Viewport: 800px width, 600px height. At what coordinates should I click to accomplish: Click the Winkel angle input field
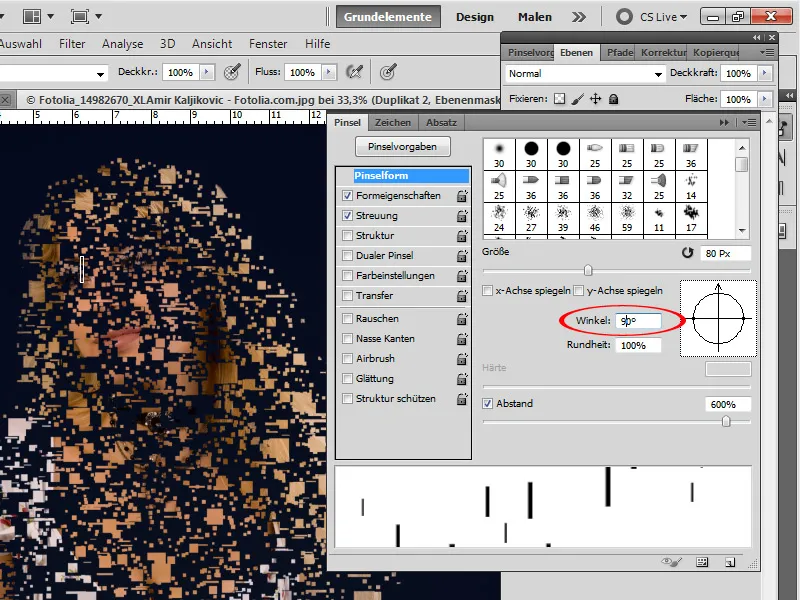[638, 321]
